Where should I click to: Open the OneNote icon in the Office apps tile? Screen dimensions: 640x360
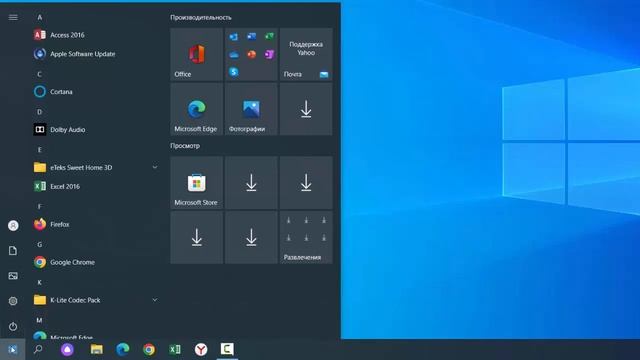tap(269, 54)
